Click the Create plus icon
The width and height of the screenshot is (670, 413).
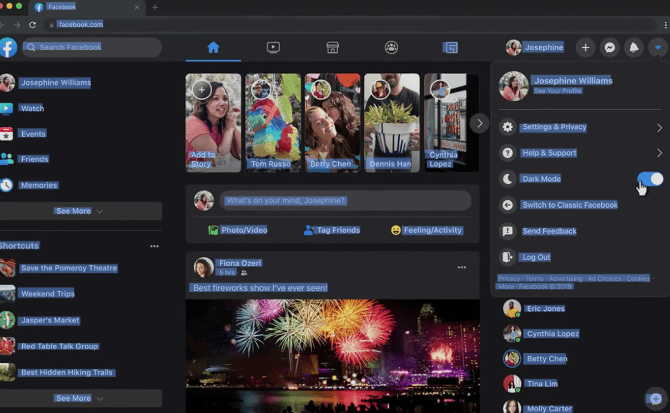586,47
